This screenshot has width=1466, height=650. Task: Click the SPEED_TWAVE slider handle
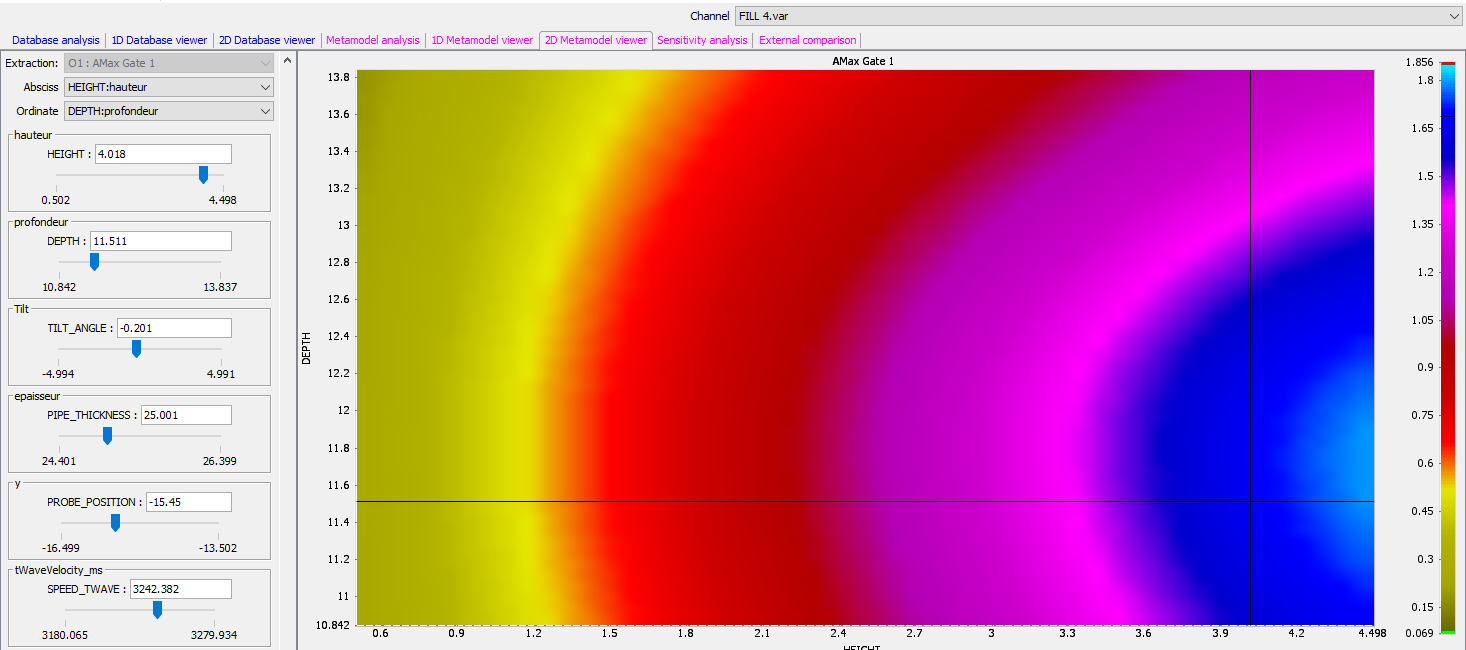click(x=157, y=610)
